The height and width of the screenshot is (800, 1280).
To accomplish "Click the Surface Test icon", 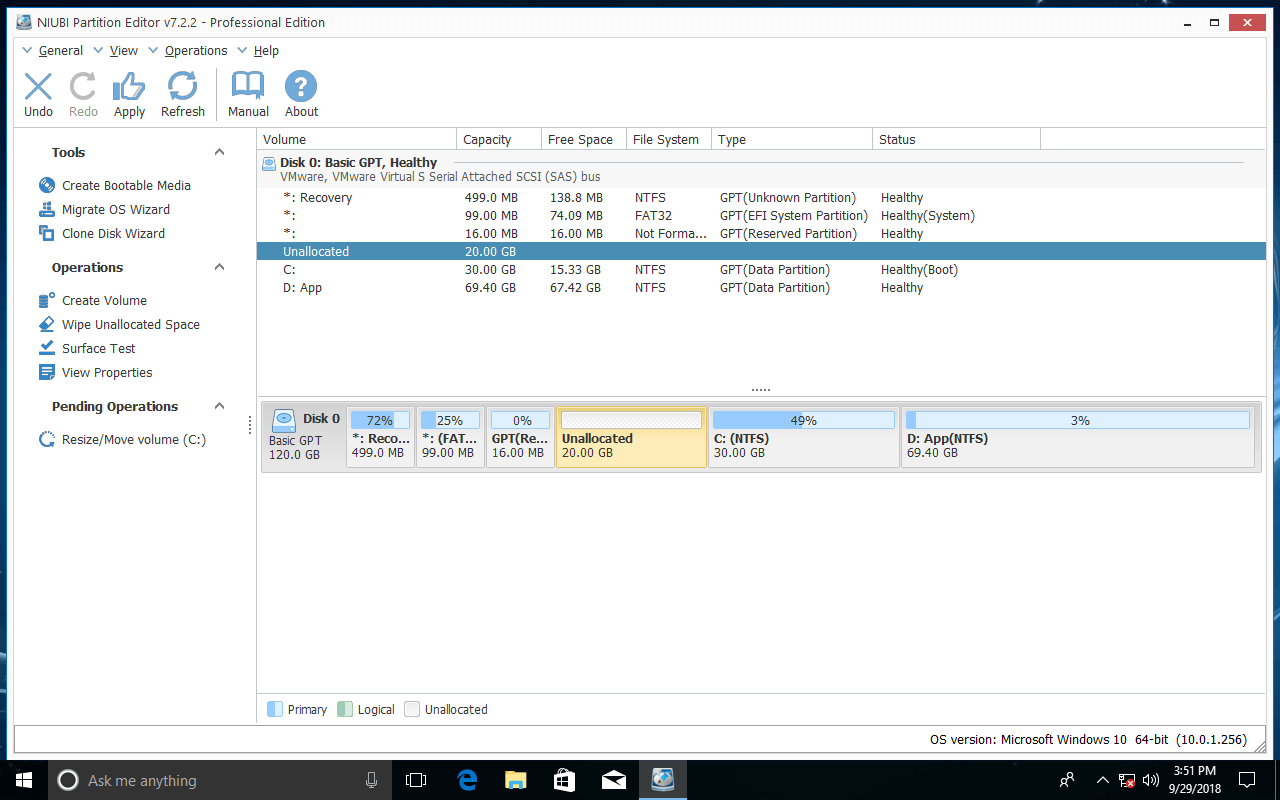I will (x=46, y=348).
